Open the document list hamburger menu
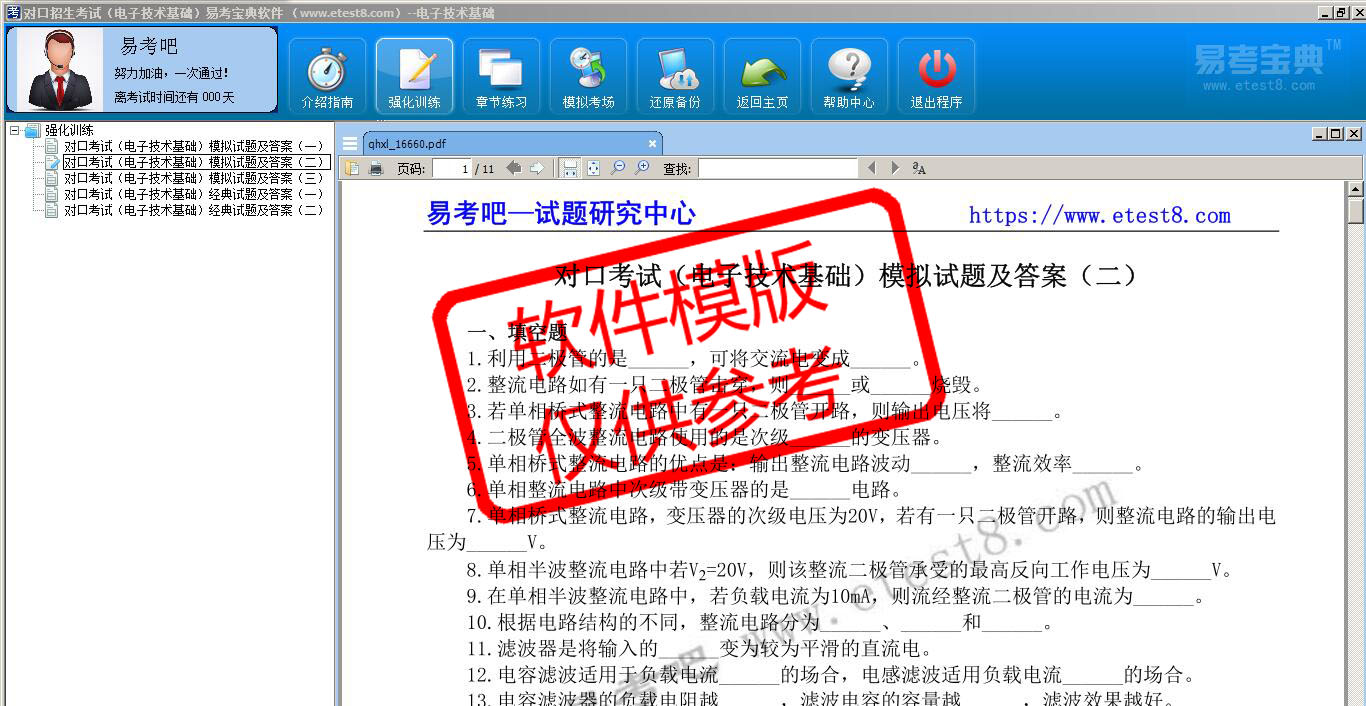 click(x=350, y=144)
